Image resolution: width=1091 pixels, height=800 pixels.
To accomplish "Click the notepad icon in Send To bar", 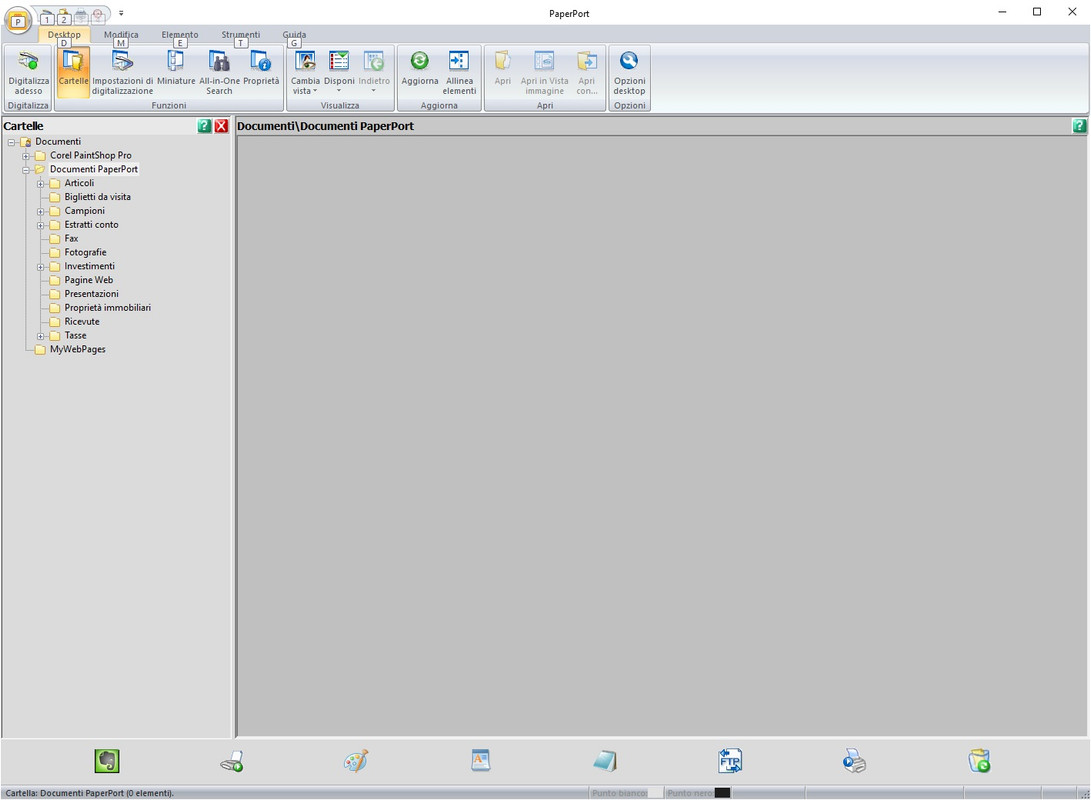I will [605, 761].
